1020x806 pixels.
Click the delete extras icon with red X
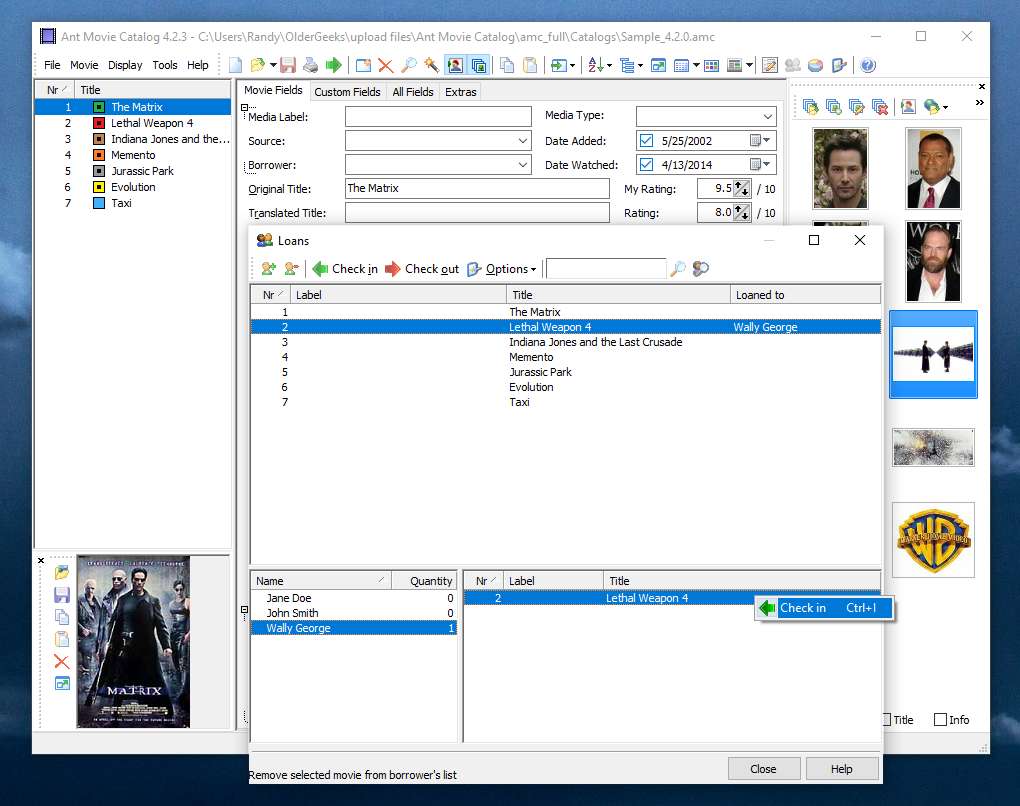pyautogui.click(x=879, y=107)
